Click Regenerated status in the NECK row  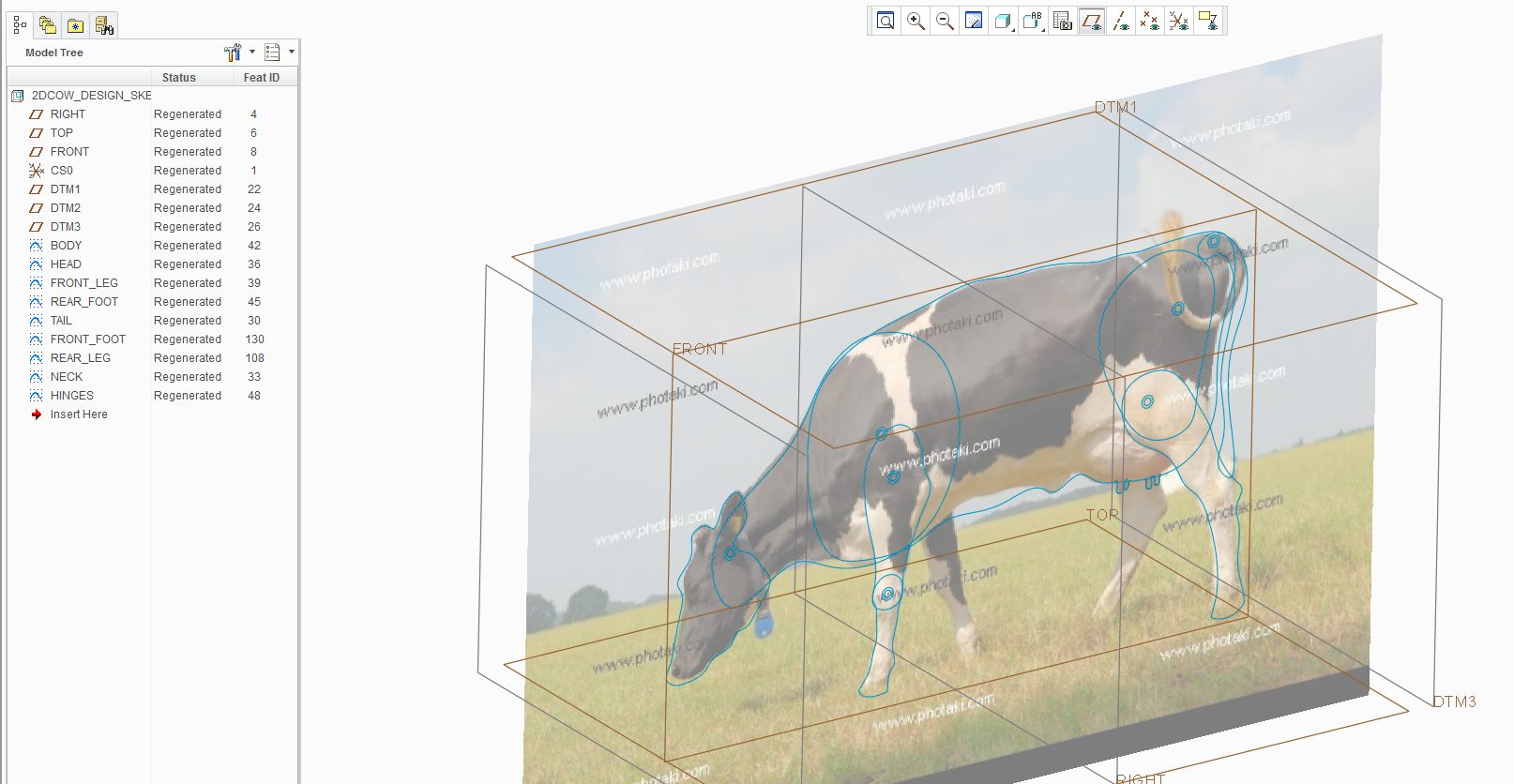pos(188,377)
